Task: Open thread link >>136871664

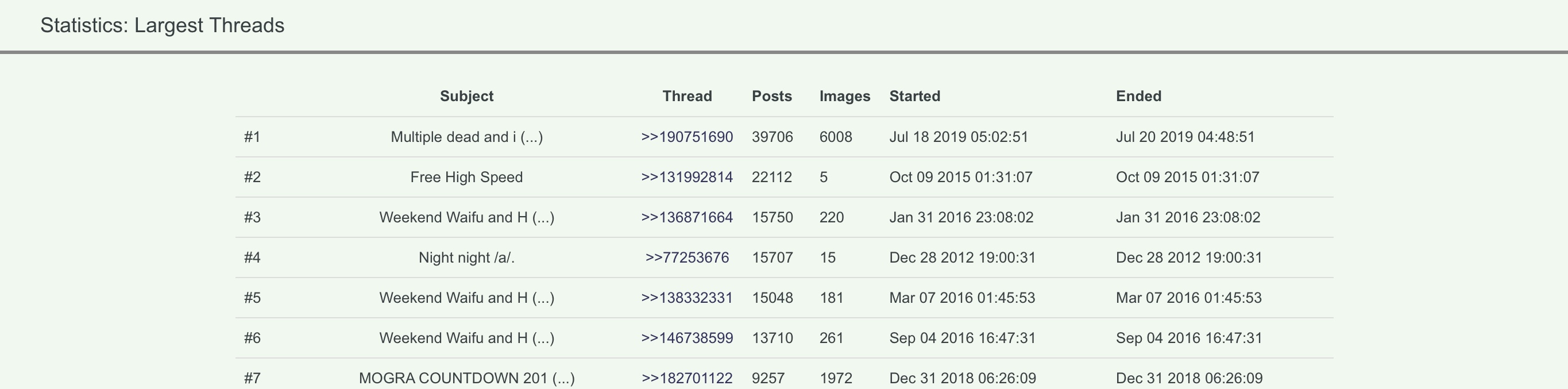Action: tap(686, 217)
